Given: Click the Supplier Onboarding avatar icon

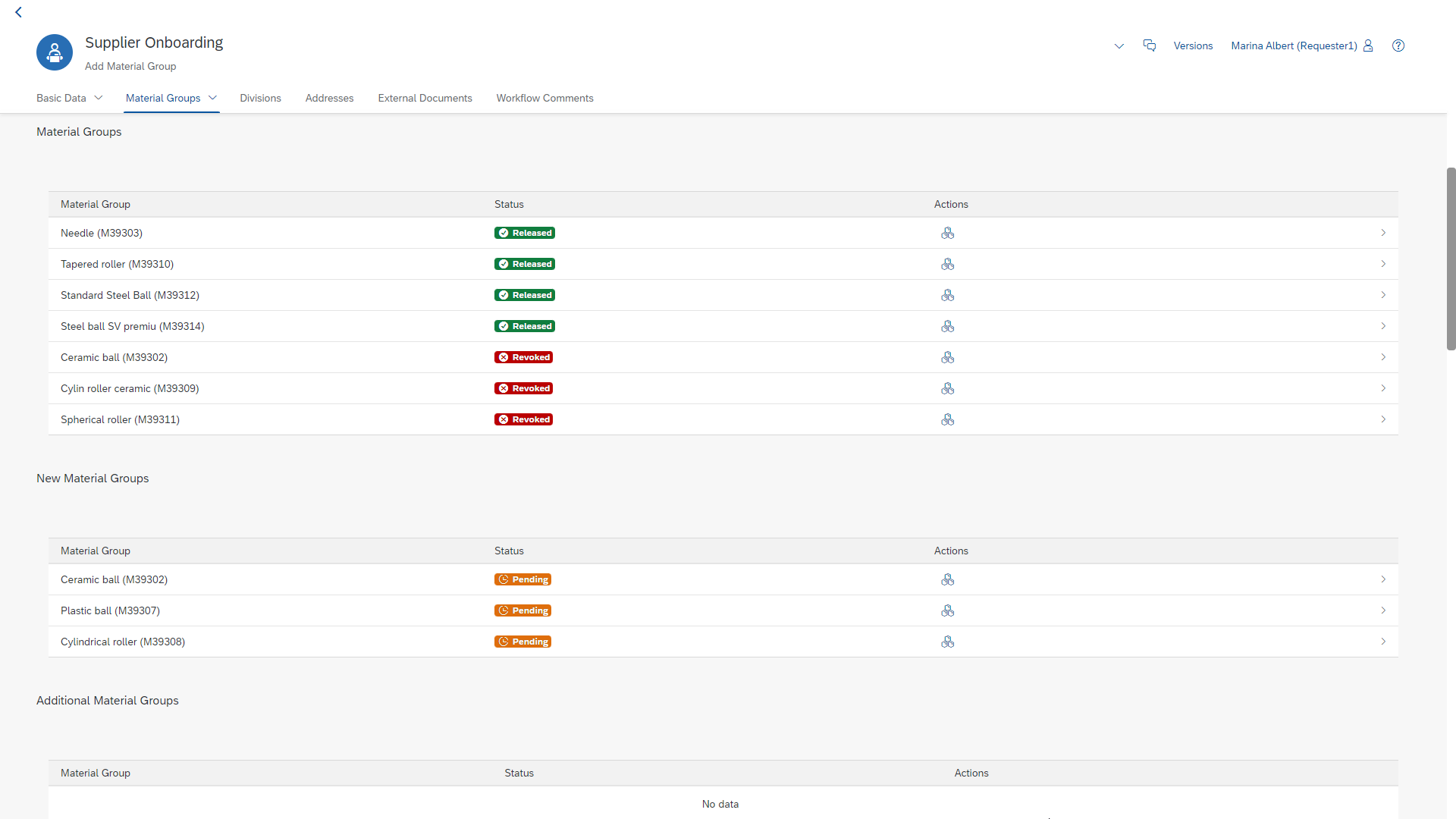Looking at the screenshot, I should pyautogui.click(x=55, y=52).
